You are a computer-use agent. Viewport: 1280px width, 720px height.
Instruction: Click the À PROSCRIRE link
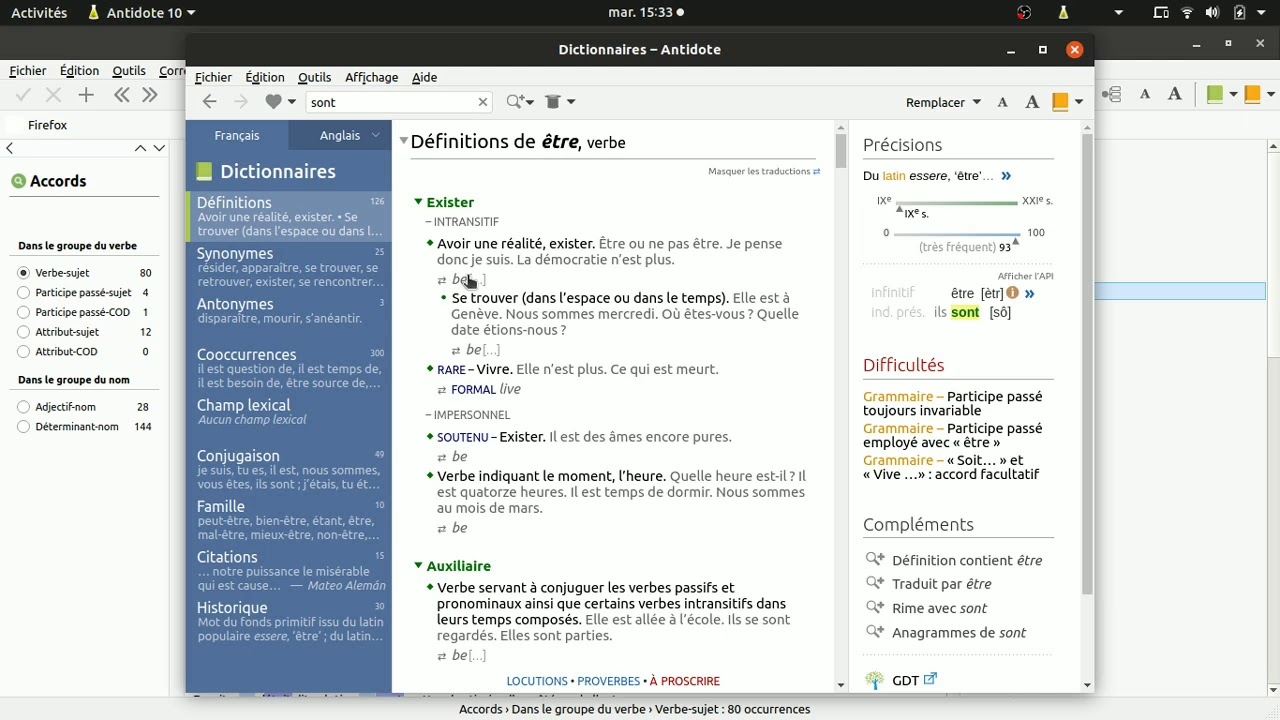point(685,681)
